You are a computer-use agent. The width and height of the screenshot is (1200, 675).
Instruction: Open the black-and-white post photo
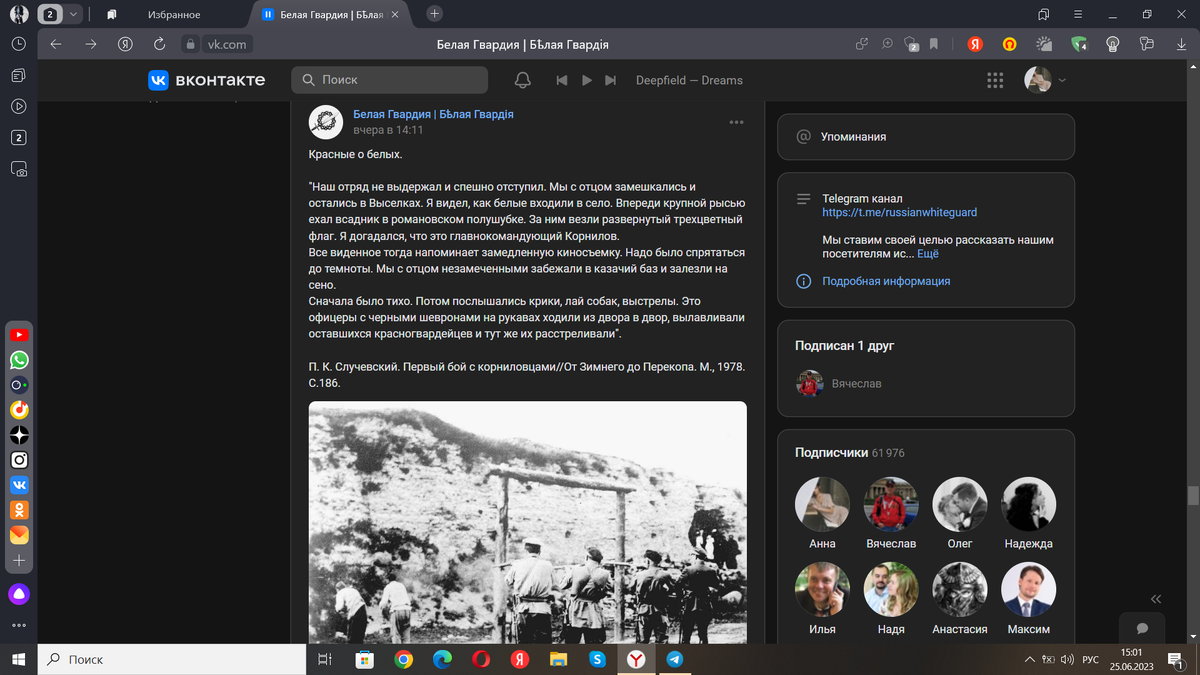527,522
